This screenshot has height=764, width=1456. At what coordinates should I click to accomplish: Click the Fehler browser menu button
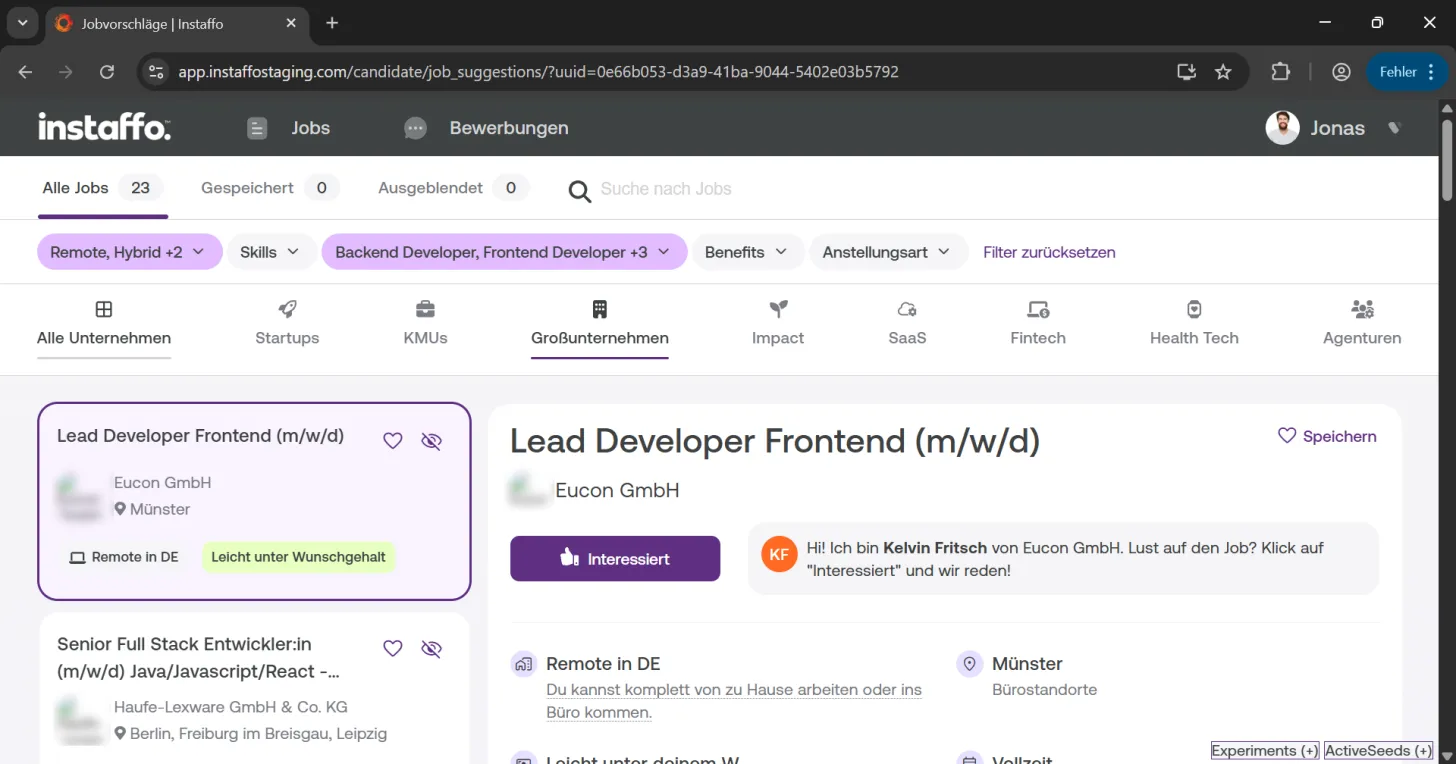1407,72
